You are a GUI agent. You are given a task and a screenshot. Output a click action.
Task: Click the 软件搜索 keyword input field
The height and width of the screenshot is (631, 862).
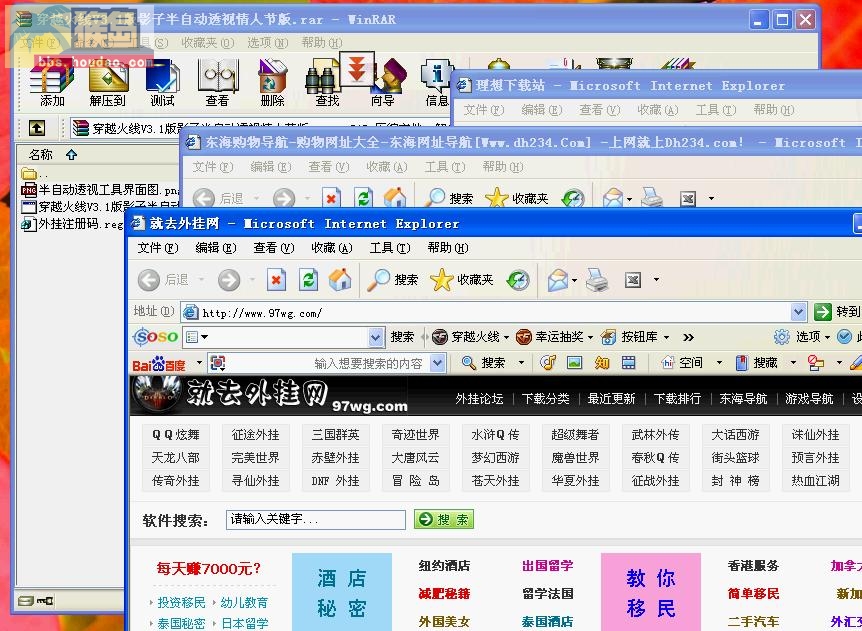point(316,519)
